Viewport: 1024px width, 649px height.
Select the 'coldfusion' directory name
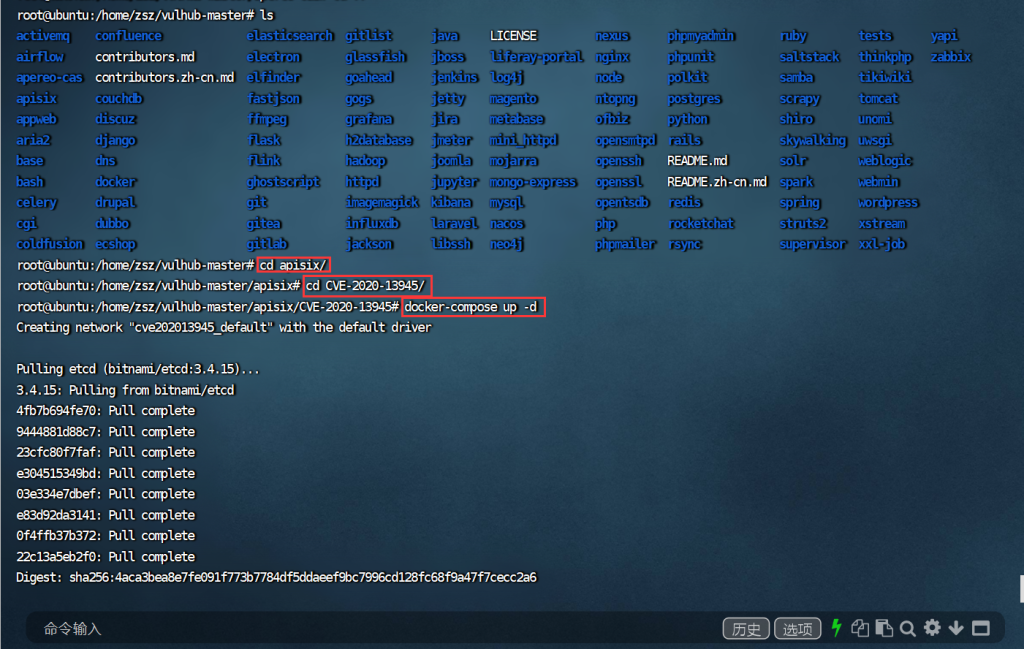pos(50,244)
